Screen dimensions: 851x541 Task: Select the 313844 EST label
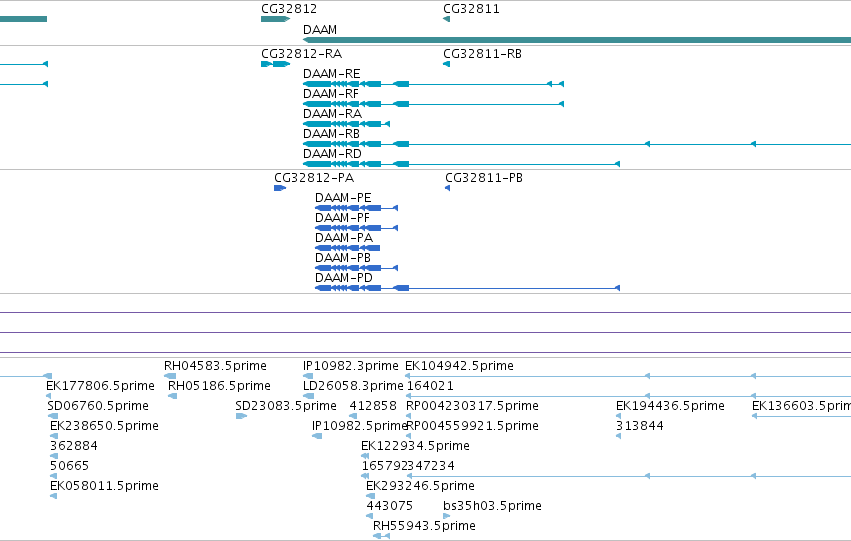pyautogui.click(x=640, y=427)
